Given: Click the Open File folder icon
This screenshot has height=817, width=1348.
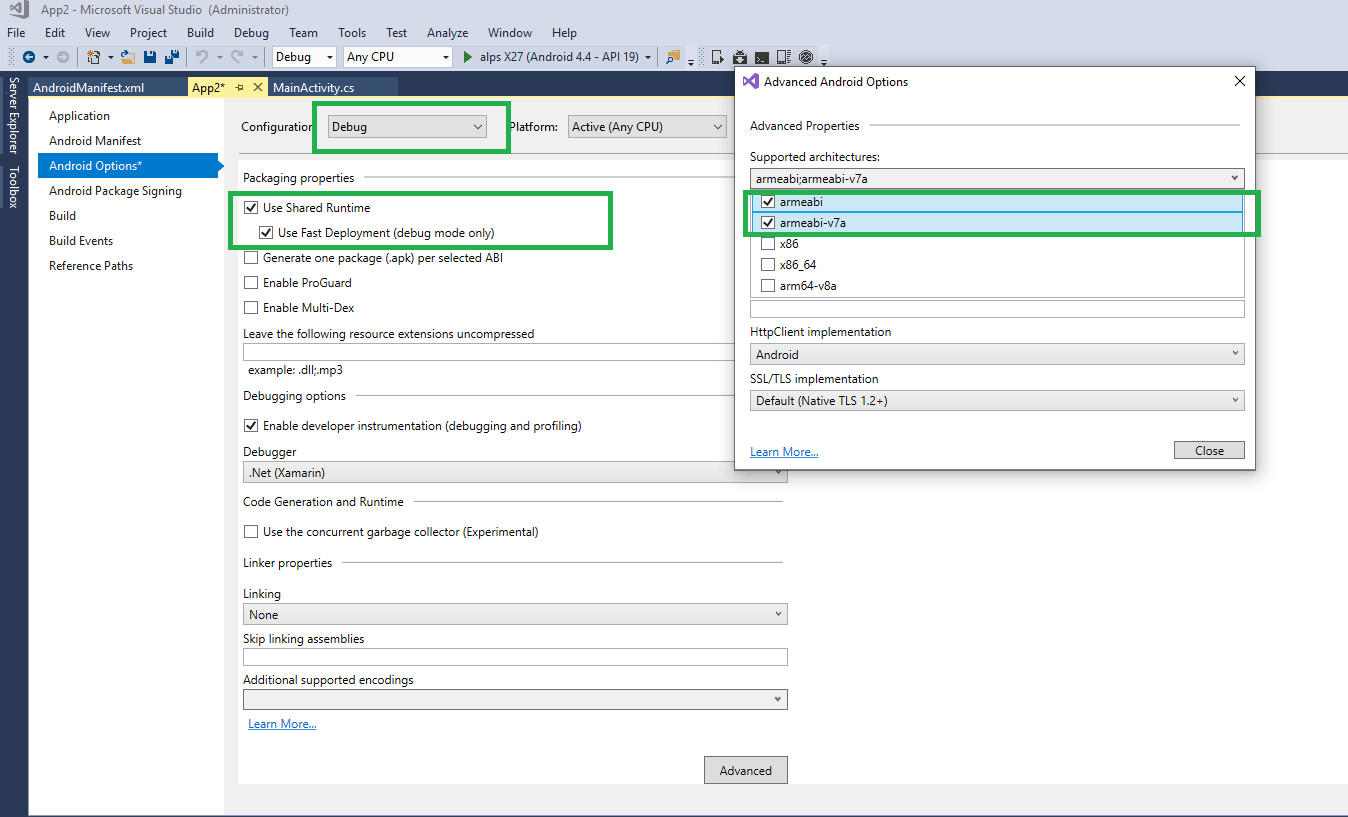Looking at the screenshot, I should (128, 57).
